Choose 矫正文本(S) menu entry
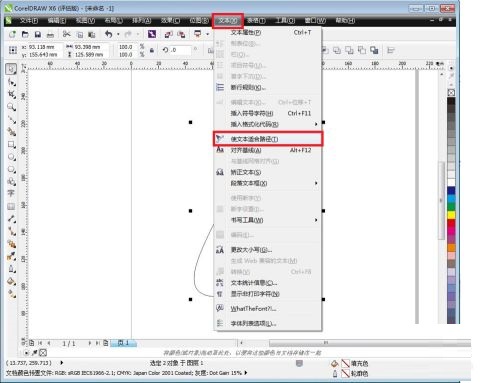 coord(267,172)
